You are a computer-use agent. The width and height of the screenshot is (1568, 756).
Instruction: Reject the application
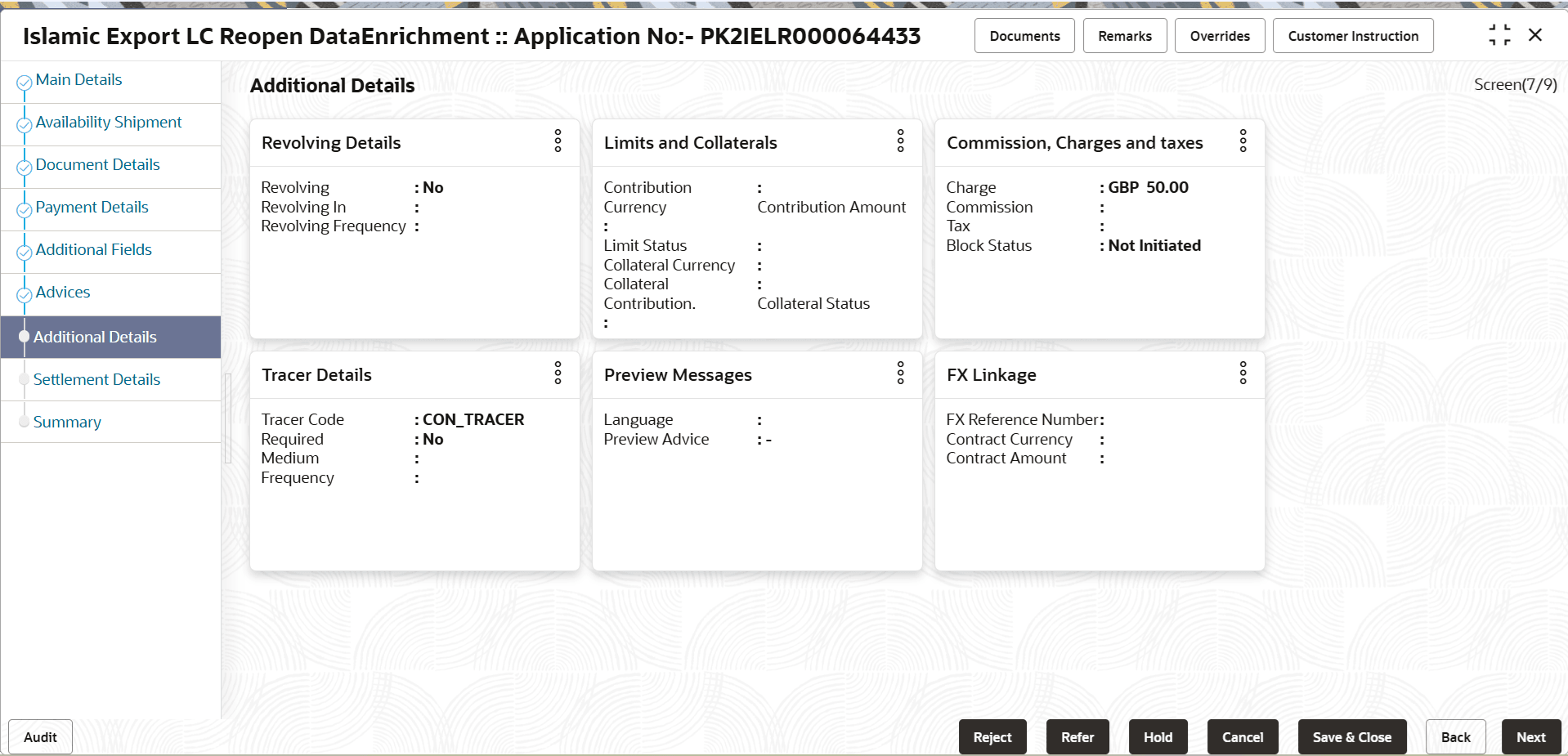[992, 737]
